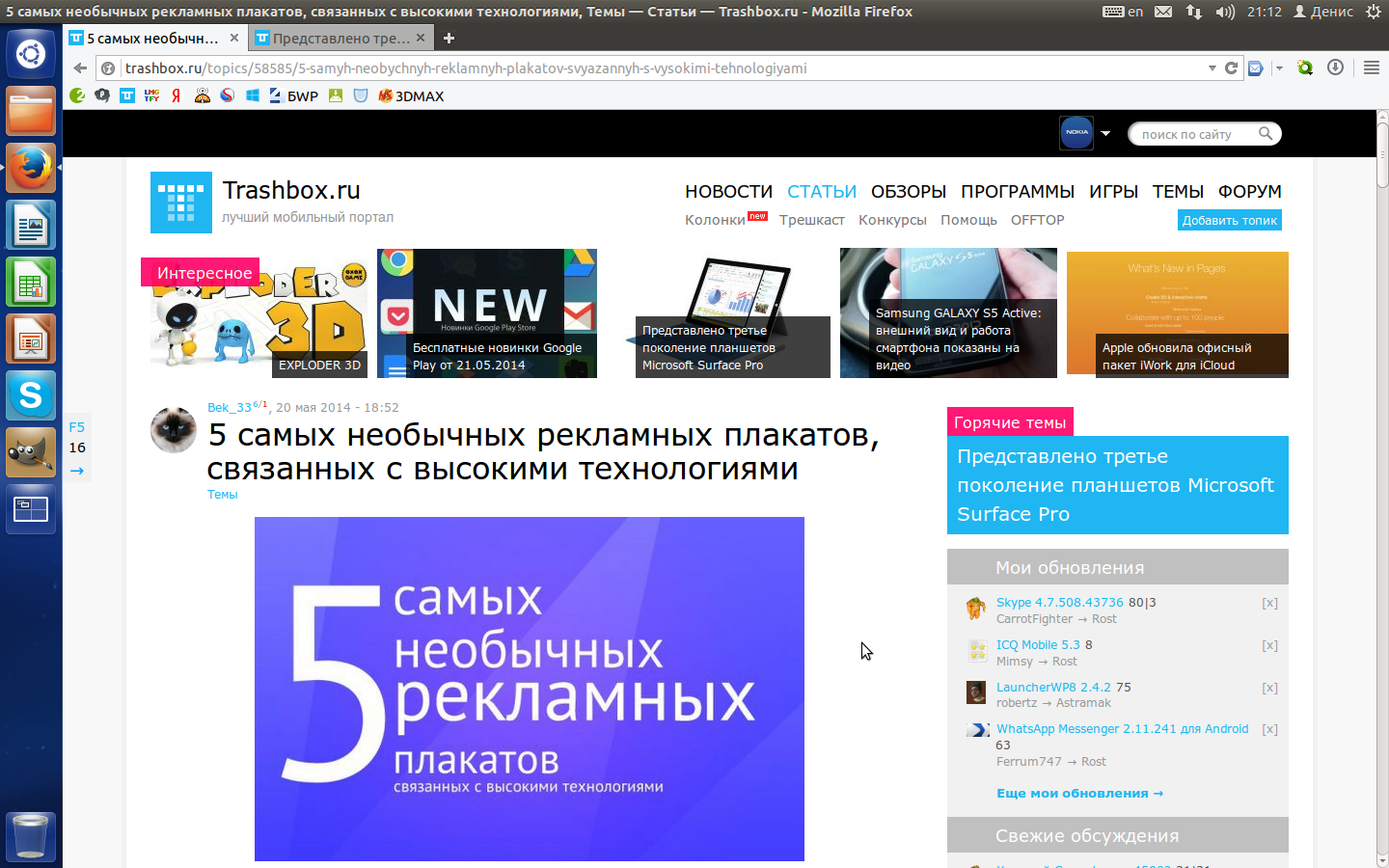The image size is (1389, 868).
Task: Open hot topic Microsoft Surface Pro banner
Action: [1118, 485]
